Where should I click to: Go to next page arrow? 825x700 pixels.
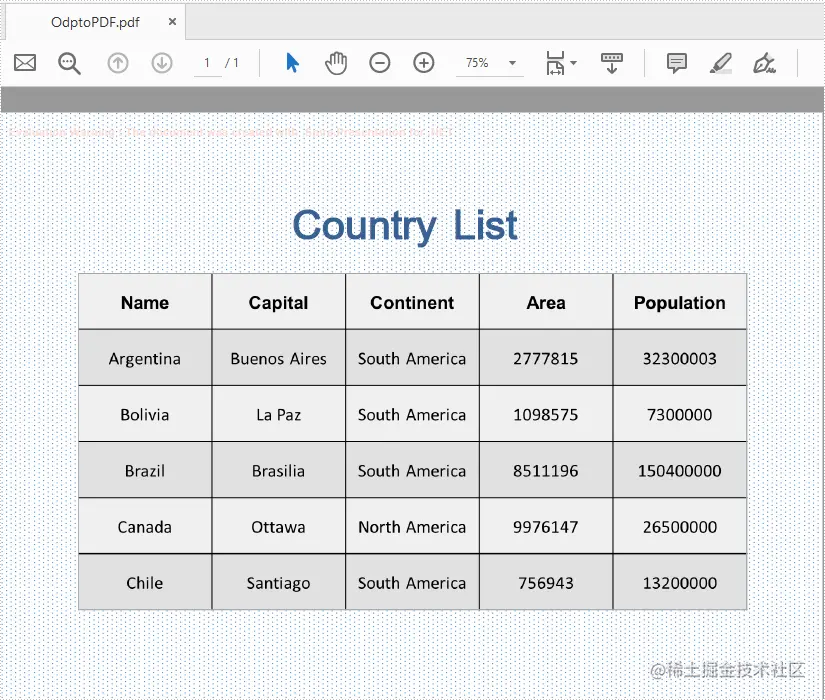pos(162,63)
